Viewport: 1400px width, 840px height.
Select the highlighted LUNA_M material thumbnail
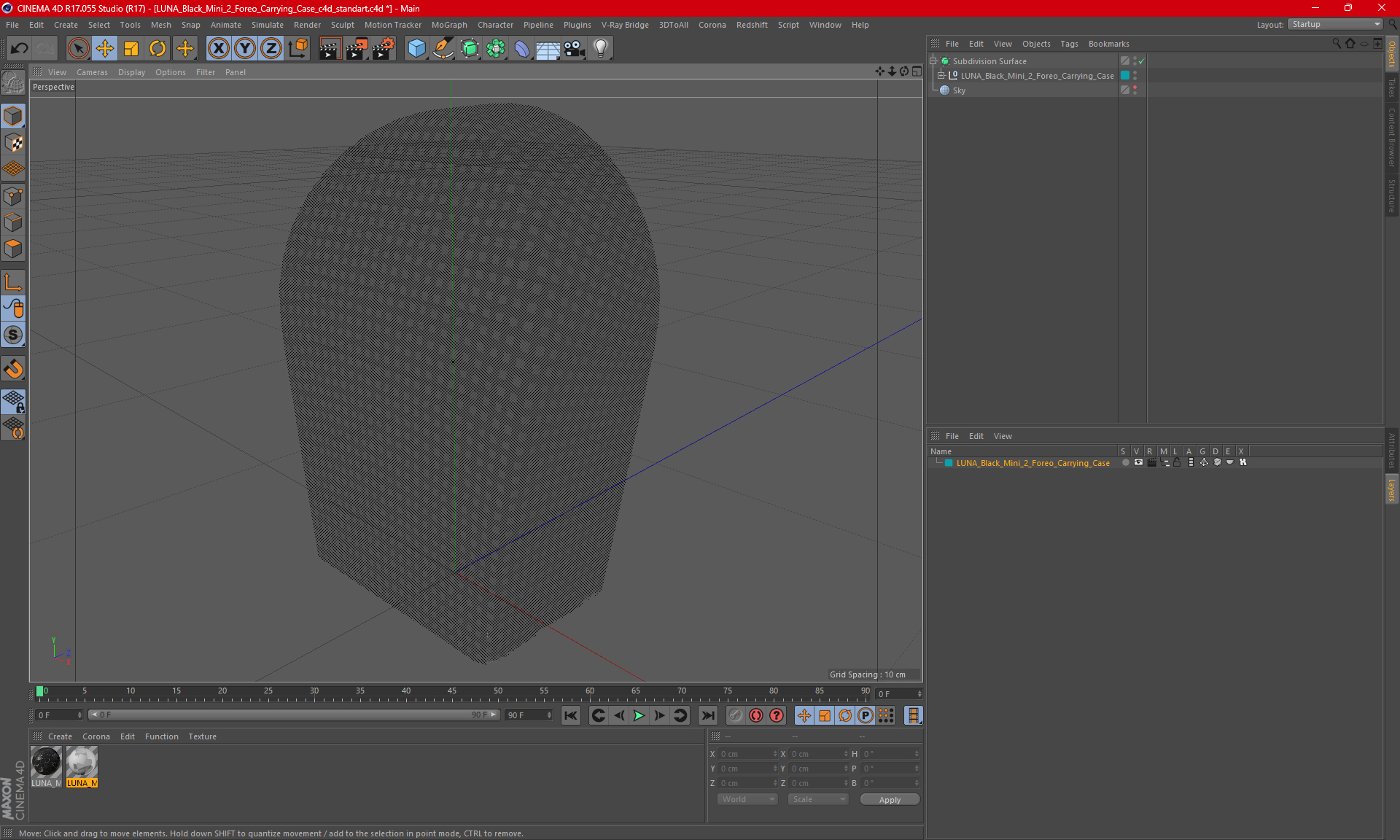[82, 766]
